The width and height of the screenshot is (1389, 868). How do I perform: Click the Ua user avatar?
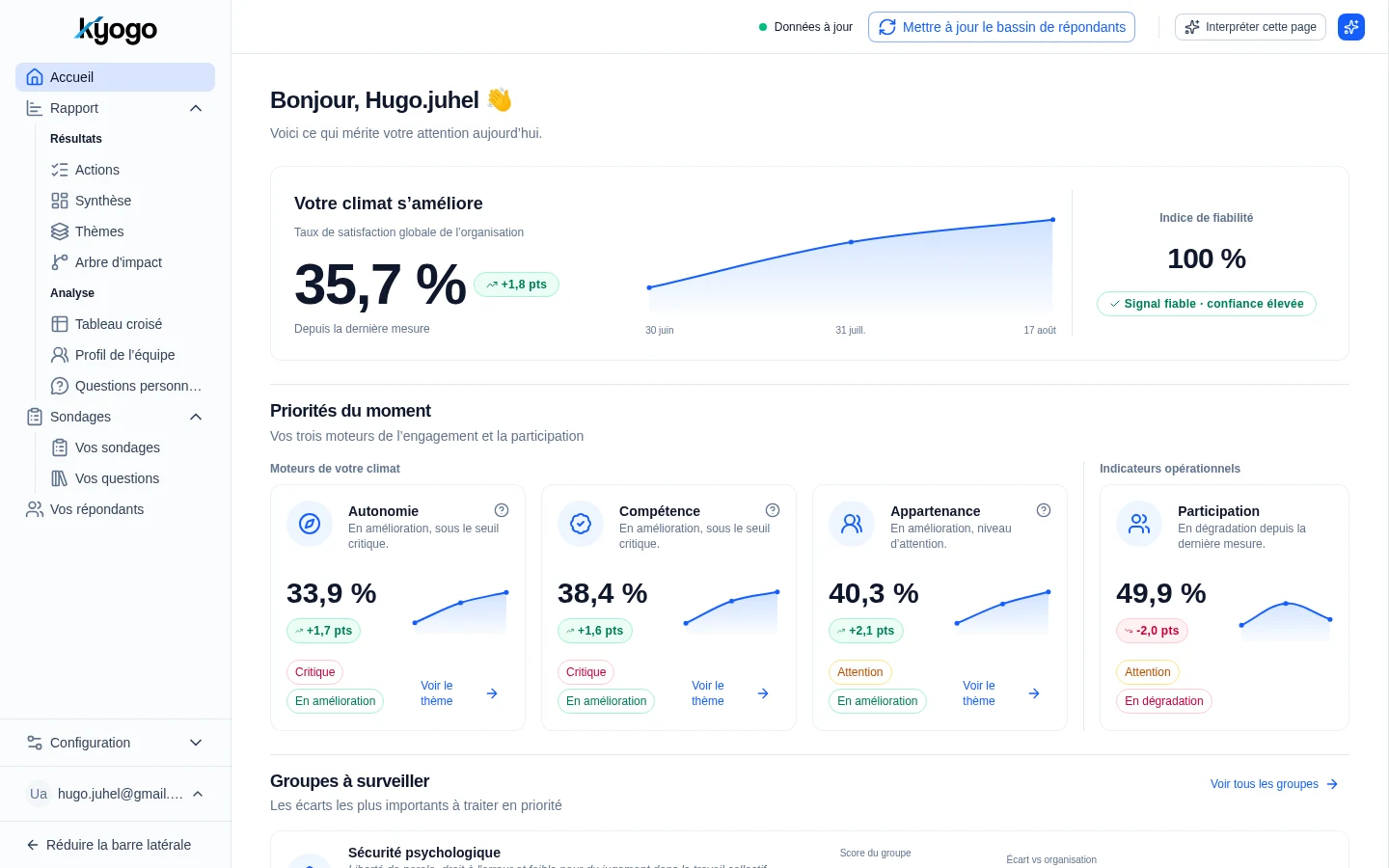pyautogui.click(x=39, y=794)
